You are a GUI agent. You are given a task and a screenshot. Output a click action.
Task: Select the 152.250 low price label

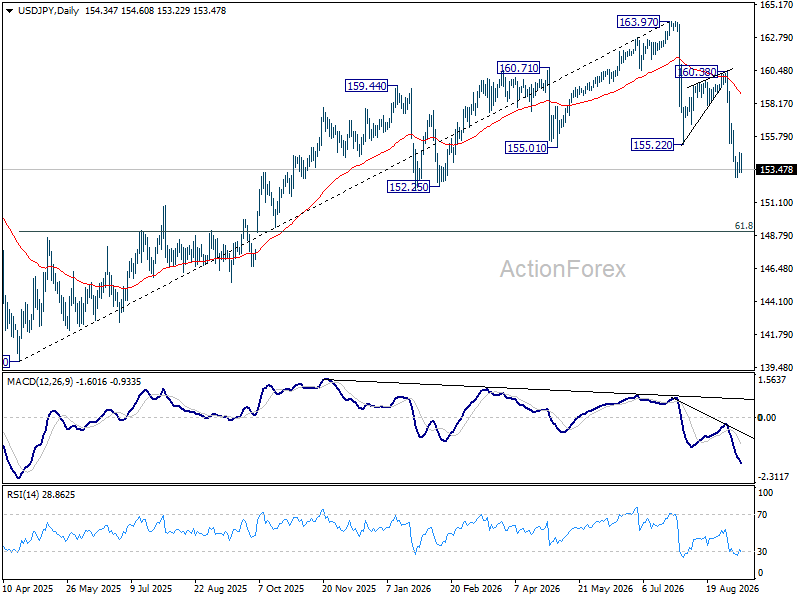(409, 187)
